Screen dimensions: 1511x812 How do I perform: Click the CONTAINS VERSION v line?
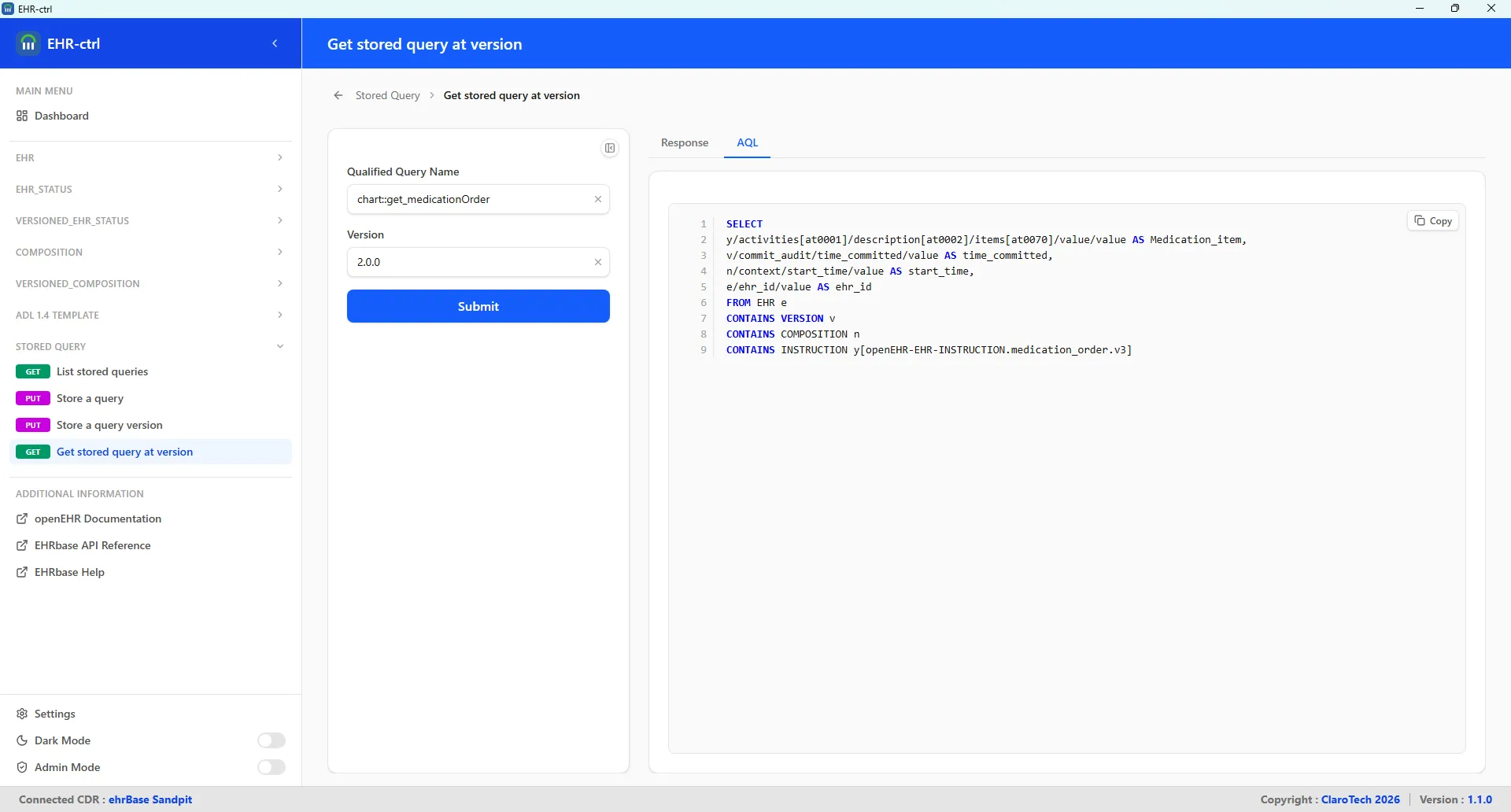click(781, 319)
